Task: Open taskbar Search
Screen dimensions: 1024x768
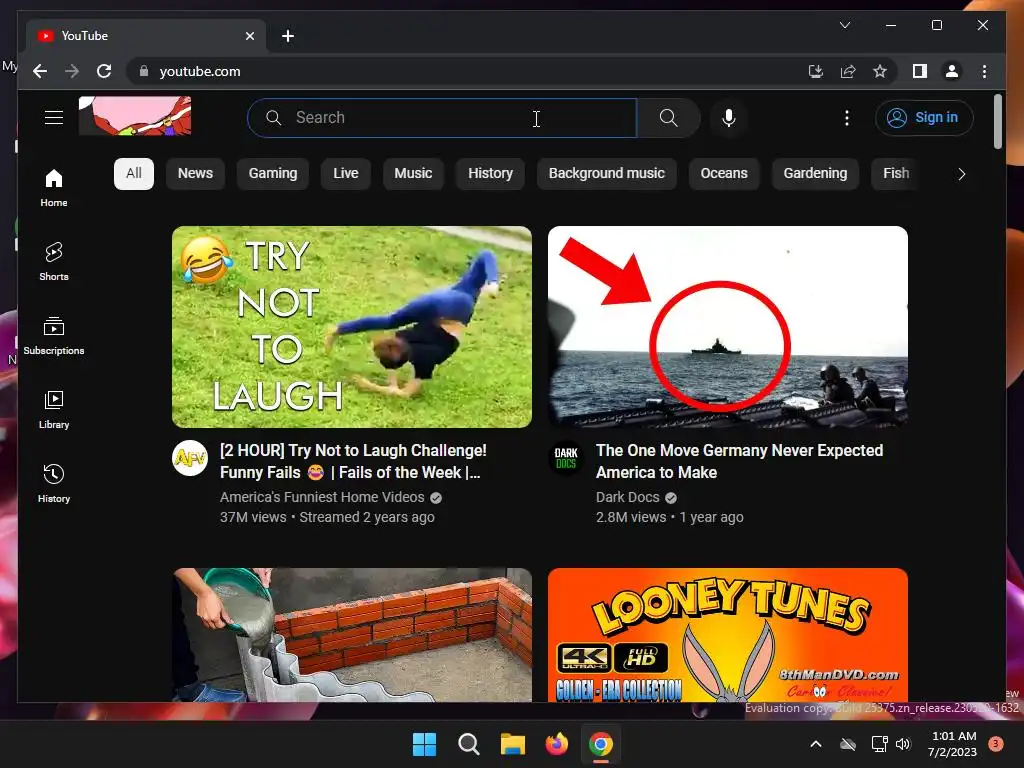Action: pos(468,744)
